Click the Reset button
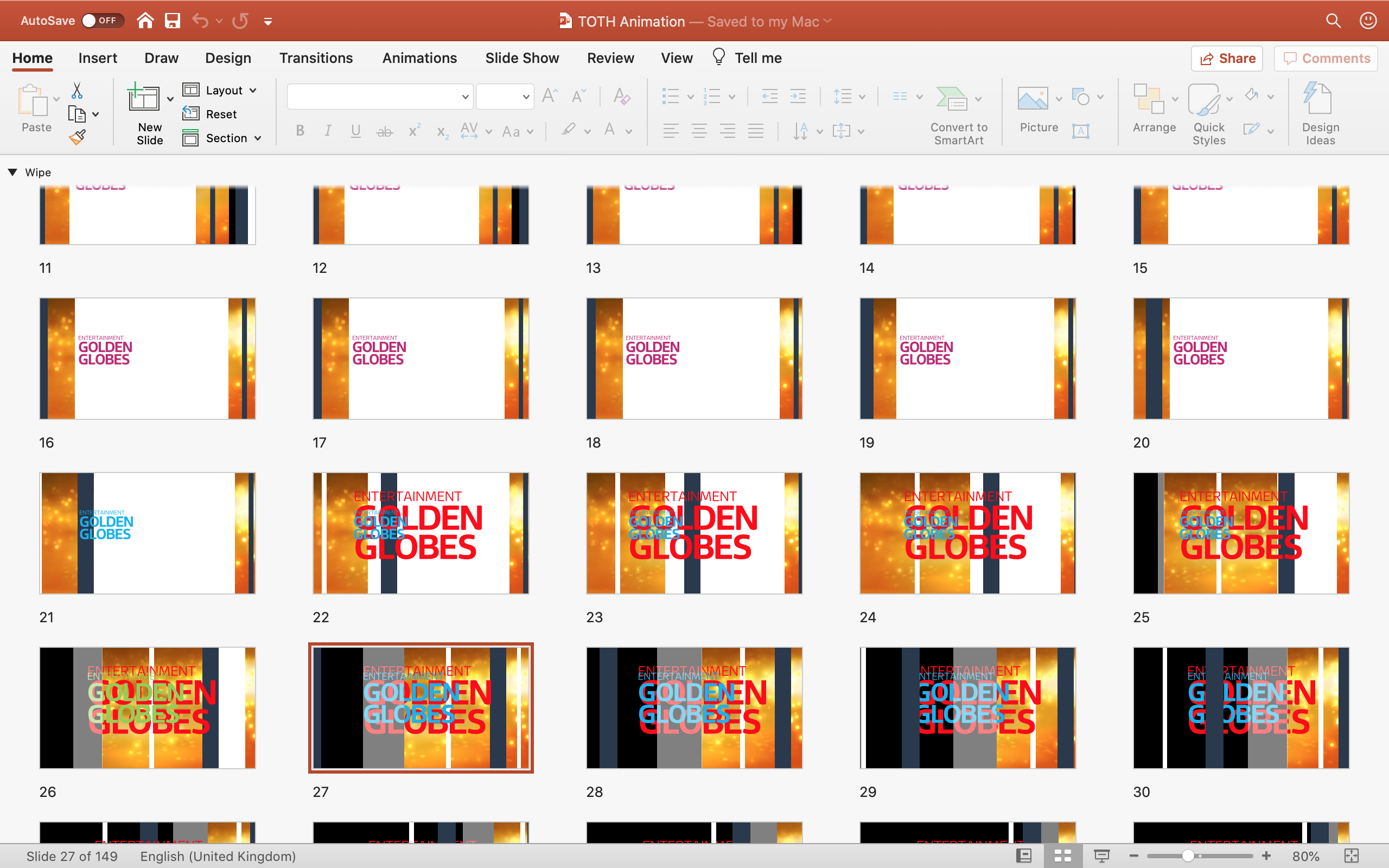Image resolution: width=1389 pixels, height=868 pixels. point(210,114)
